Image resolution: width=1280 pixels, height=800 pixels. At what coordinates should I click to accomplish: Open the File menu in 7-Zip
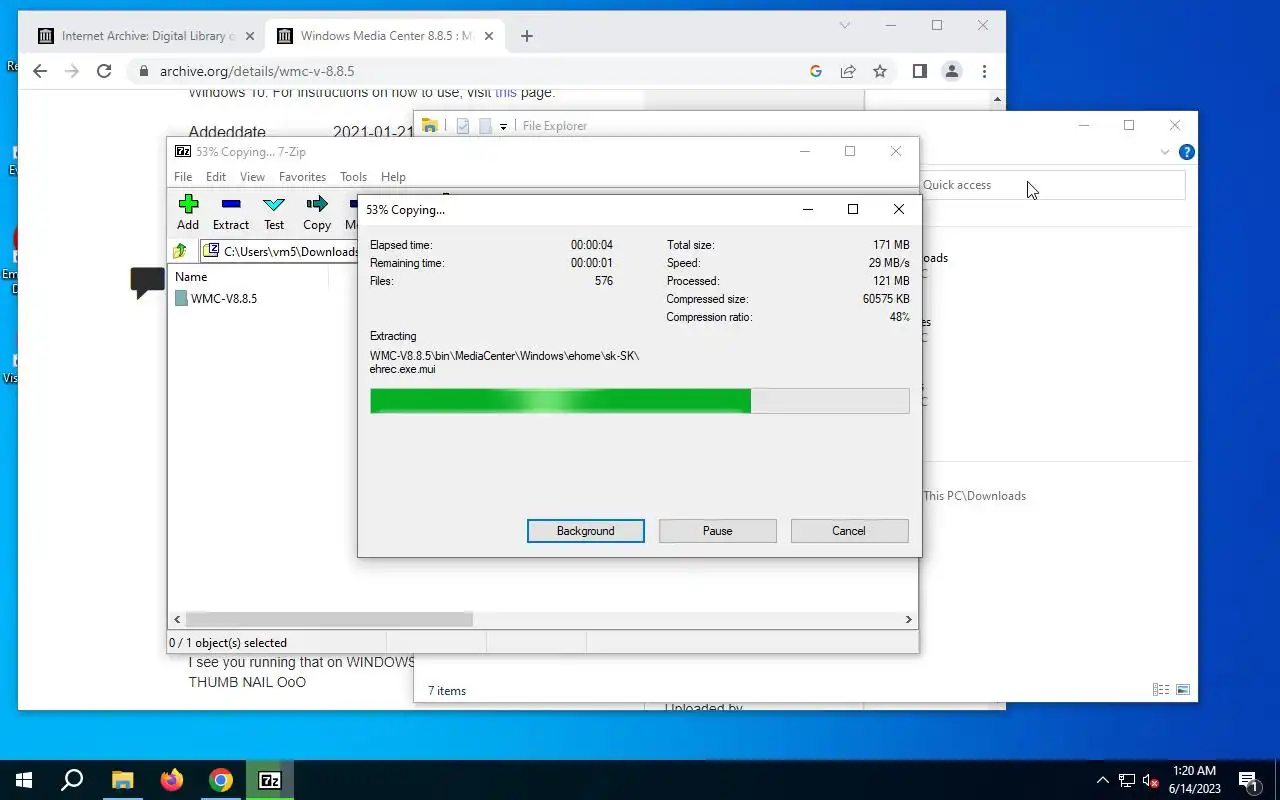pyautogui.click(x=183, y=177)
